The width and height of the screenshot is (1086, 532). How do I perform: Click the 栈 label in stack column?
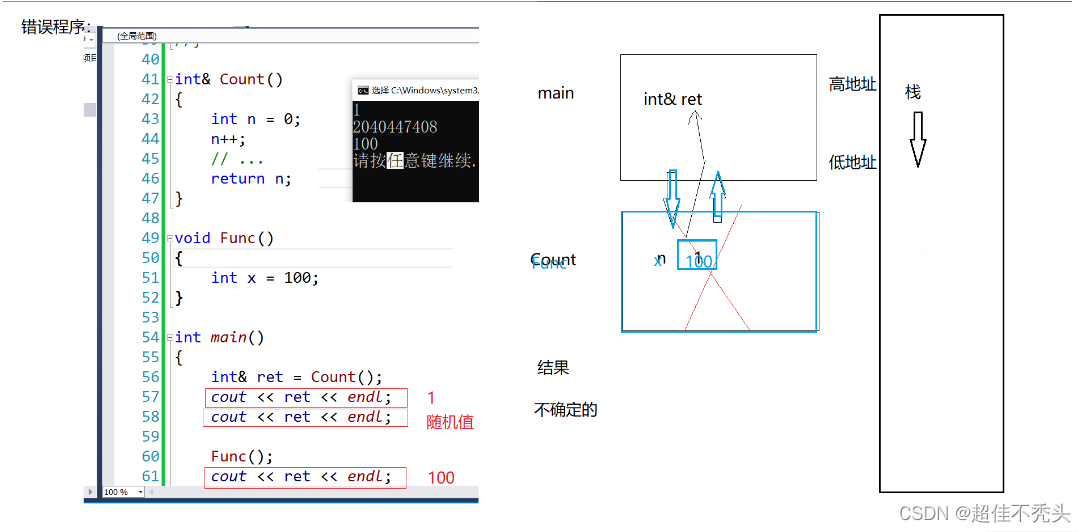pyautogui.click(x=913, y=92)
